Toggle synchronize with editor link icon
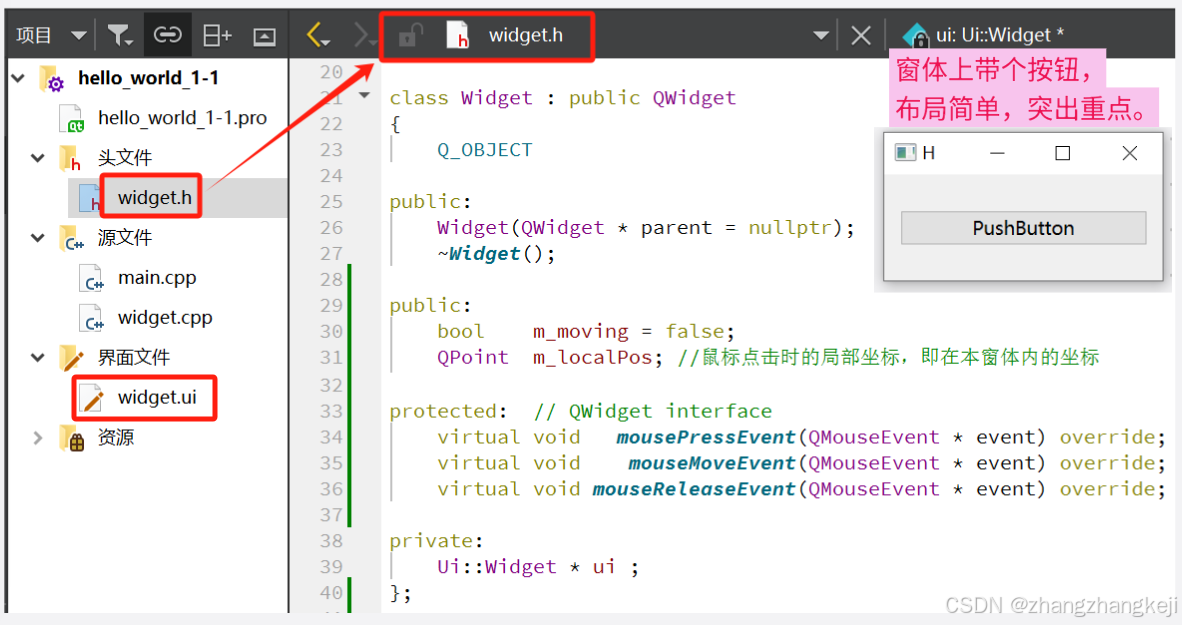The width and height of the screenshot is (1182, 625). (167, 35)
